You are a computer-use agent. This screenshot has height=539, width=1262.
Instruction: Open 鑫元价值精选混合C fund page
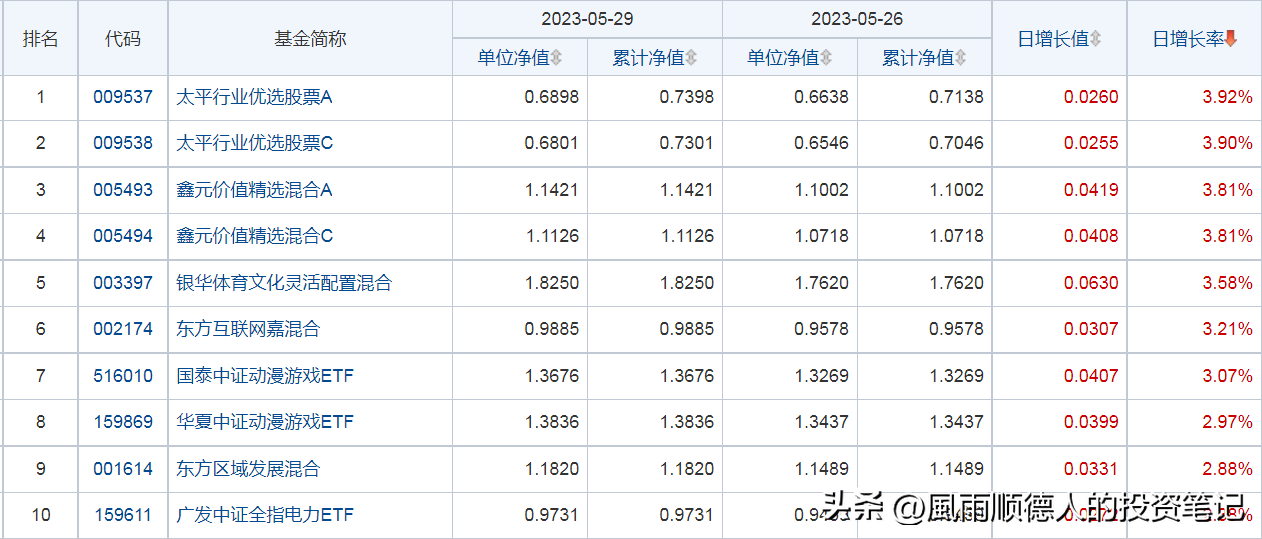[255, 236]
